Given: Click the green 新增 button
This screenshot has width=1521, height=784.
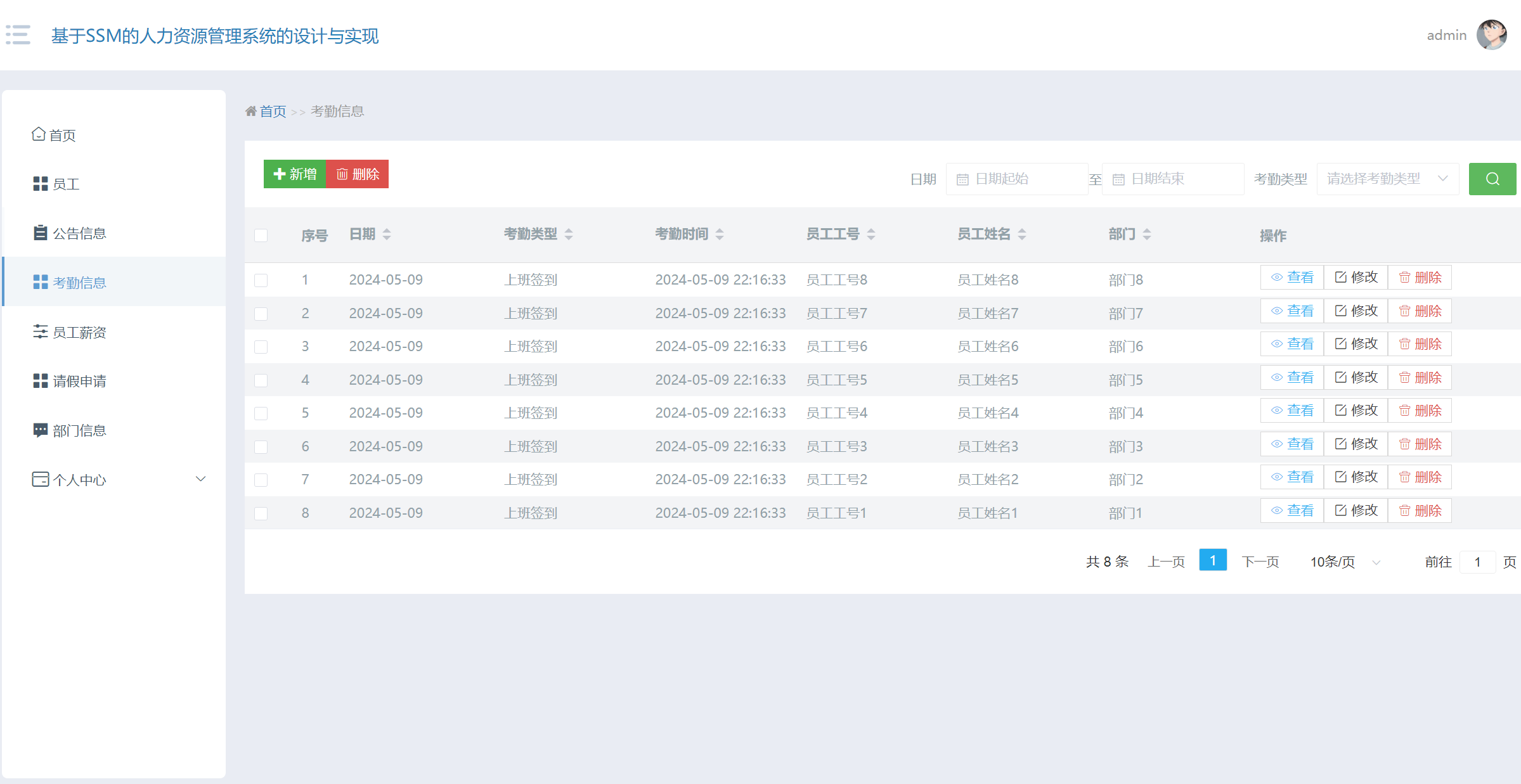Looking at the screenshot, I should pyautogui.click(x=295, y=174).
